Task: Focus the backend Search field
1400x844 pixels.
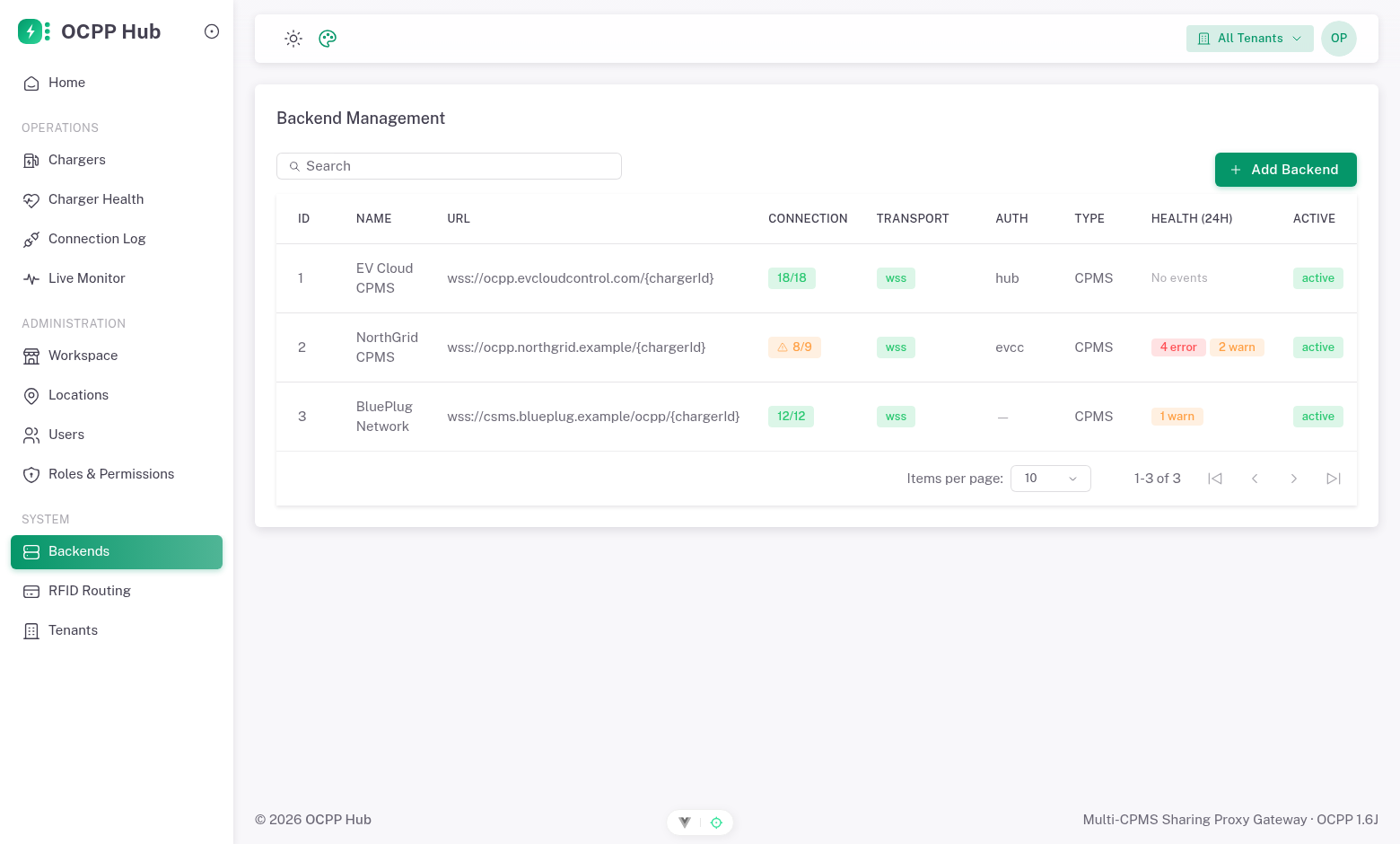Action: [449, 166]
